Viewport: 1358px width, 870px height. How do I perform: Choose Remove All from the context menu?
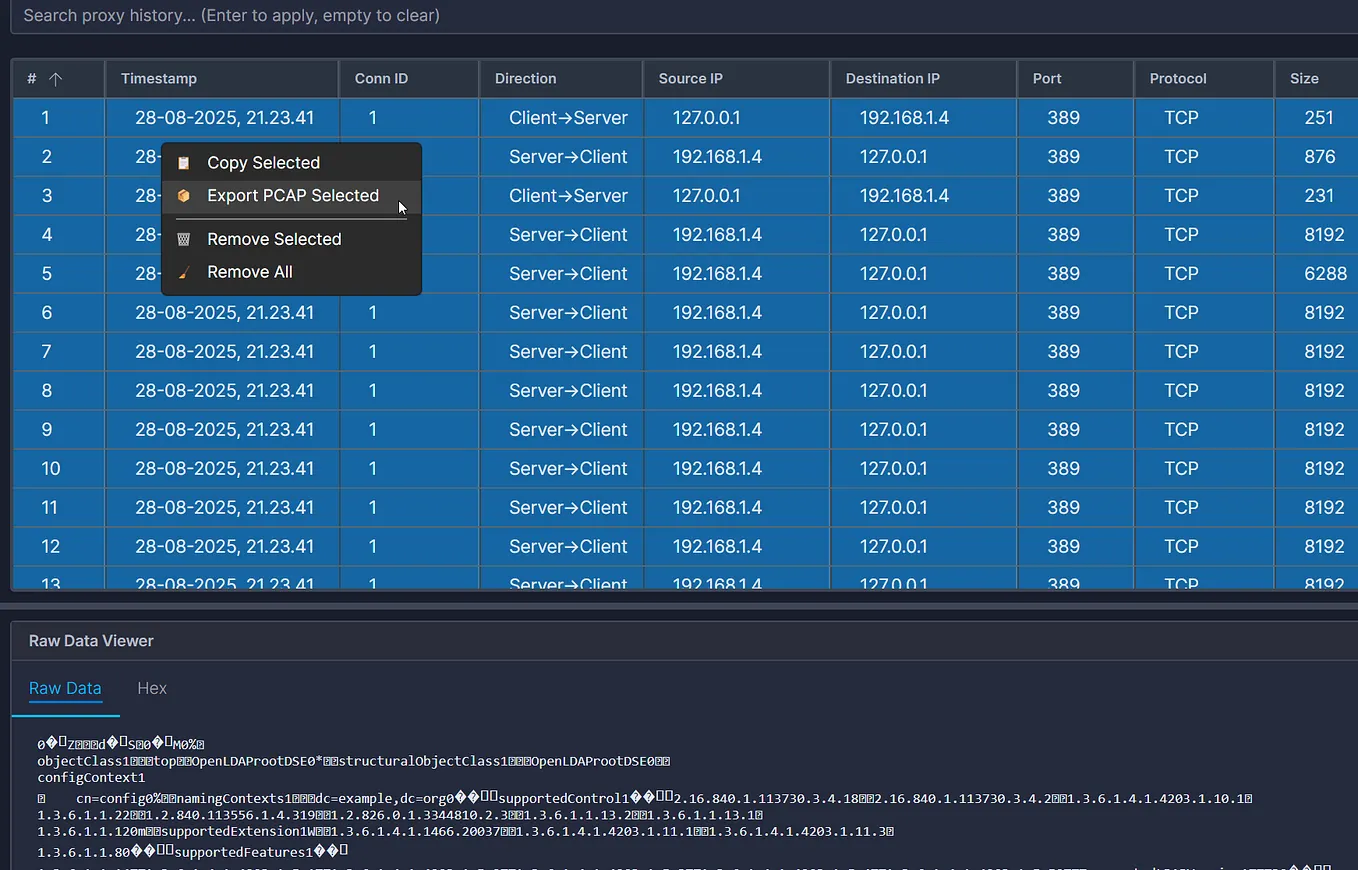coord(249,272)
